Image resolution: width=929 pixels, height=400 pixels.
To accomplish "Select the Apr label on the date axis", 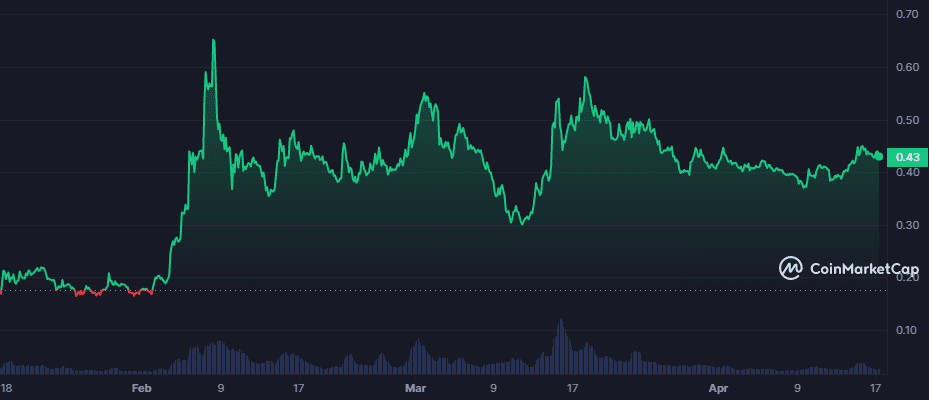I will [719, 386].
